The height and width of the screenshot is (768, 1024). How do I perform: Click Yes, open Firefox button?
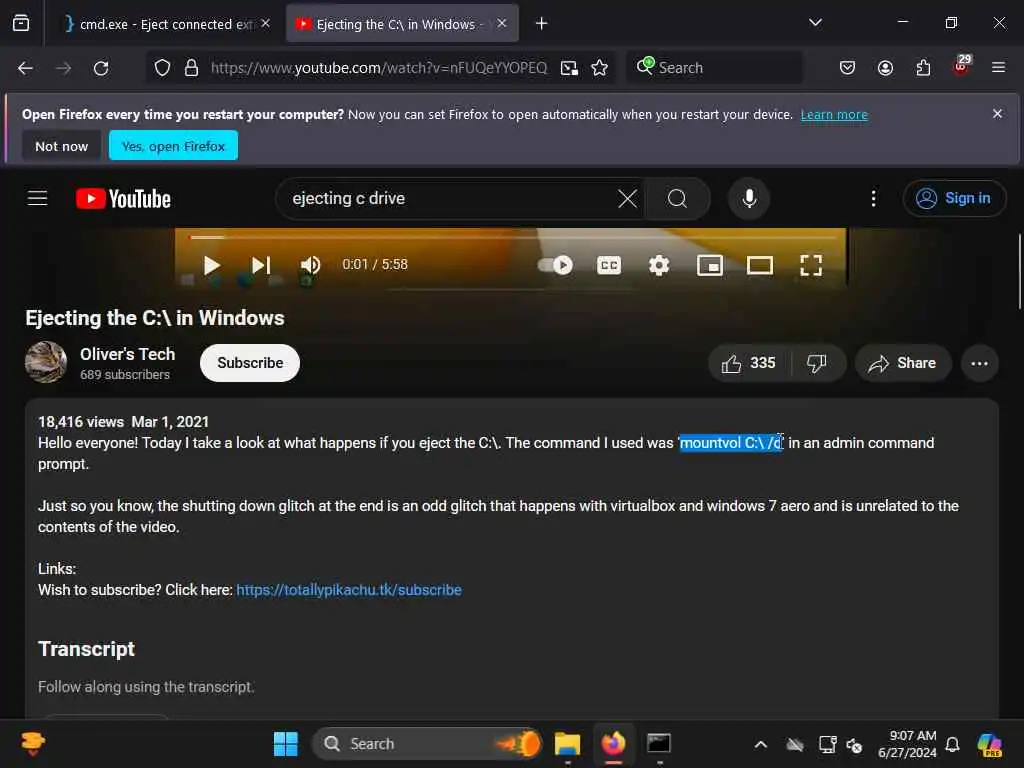tap(173, 146)
